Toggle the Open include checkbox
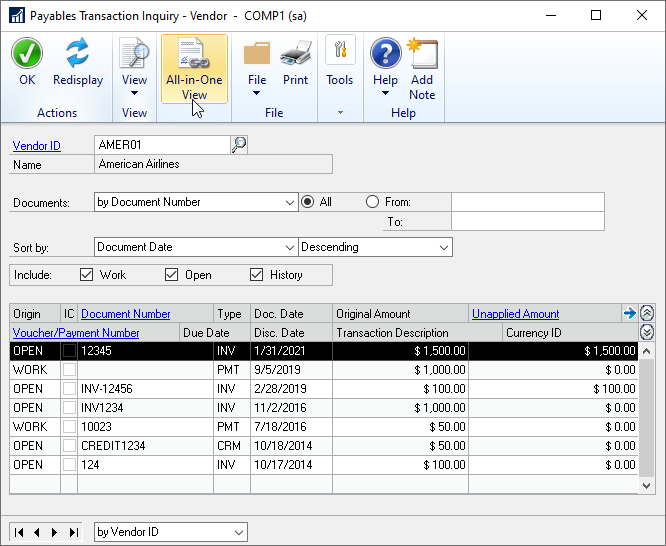 (171, 274)
